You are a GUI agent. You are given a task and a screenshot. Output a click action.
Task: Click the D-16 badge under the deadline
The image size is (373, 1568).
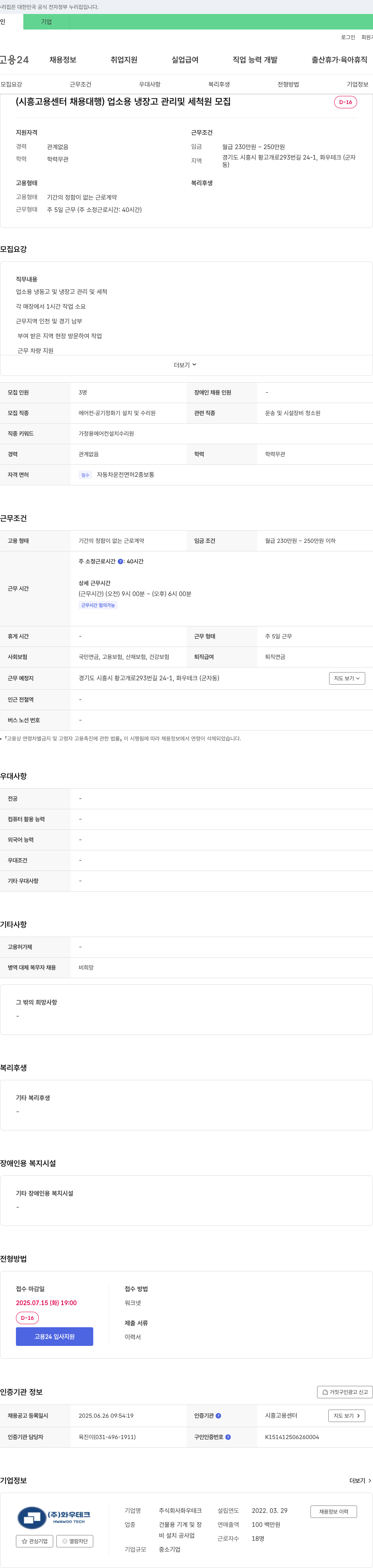(28, 1318)
